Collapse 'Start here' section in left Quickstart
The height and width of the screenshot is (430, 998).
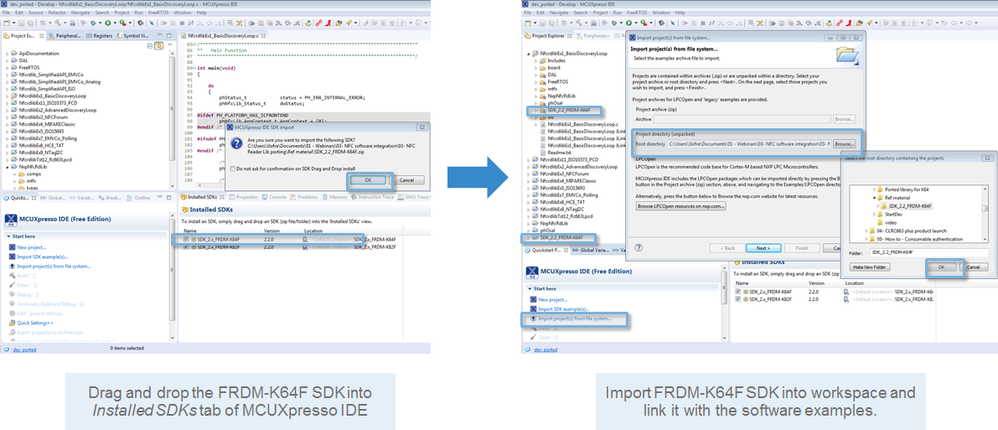(8, 237)
